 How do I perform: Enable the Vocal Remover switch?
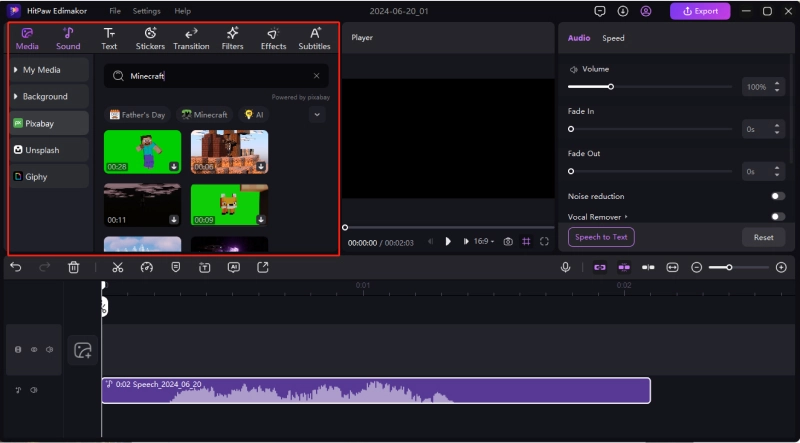[x=777, y=216]
